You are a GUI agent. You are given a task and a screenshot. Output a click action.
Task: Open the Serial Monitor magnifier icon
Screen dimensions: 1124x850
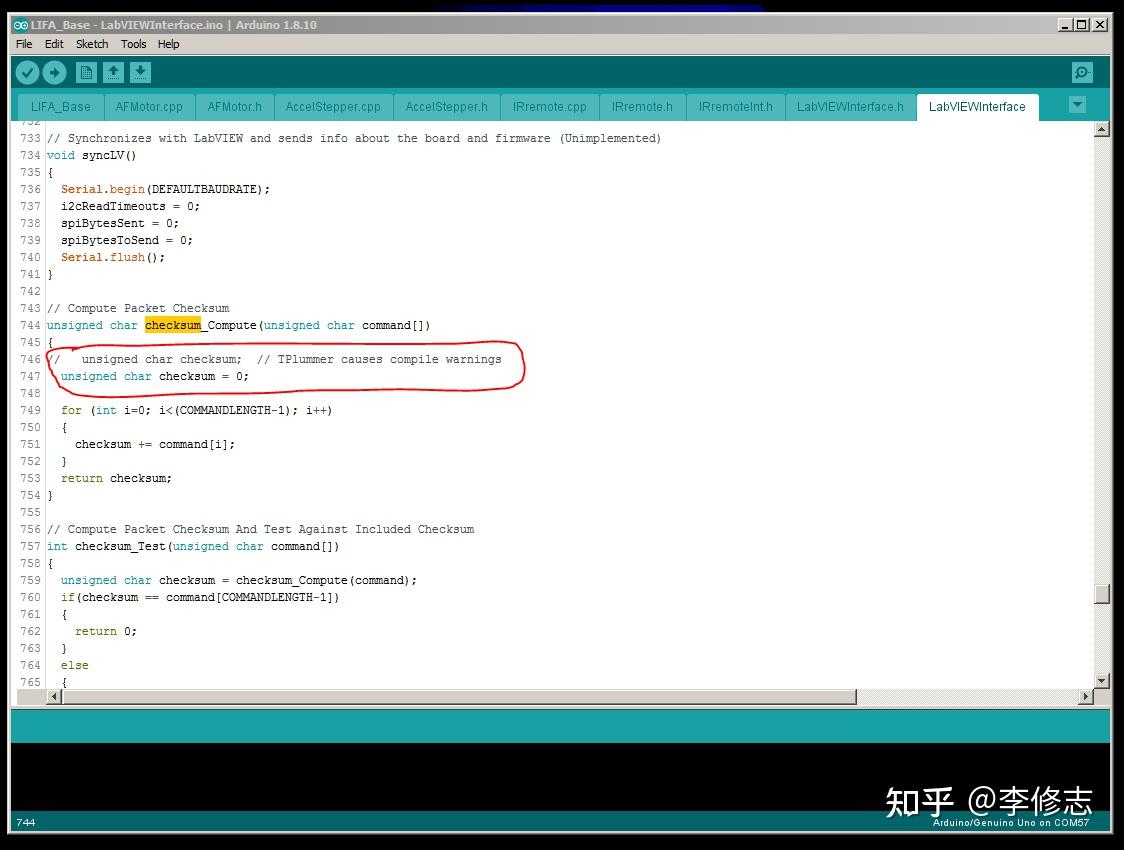coord(1081,72)
